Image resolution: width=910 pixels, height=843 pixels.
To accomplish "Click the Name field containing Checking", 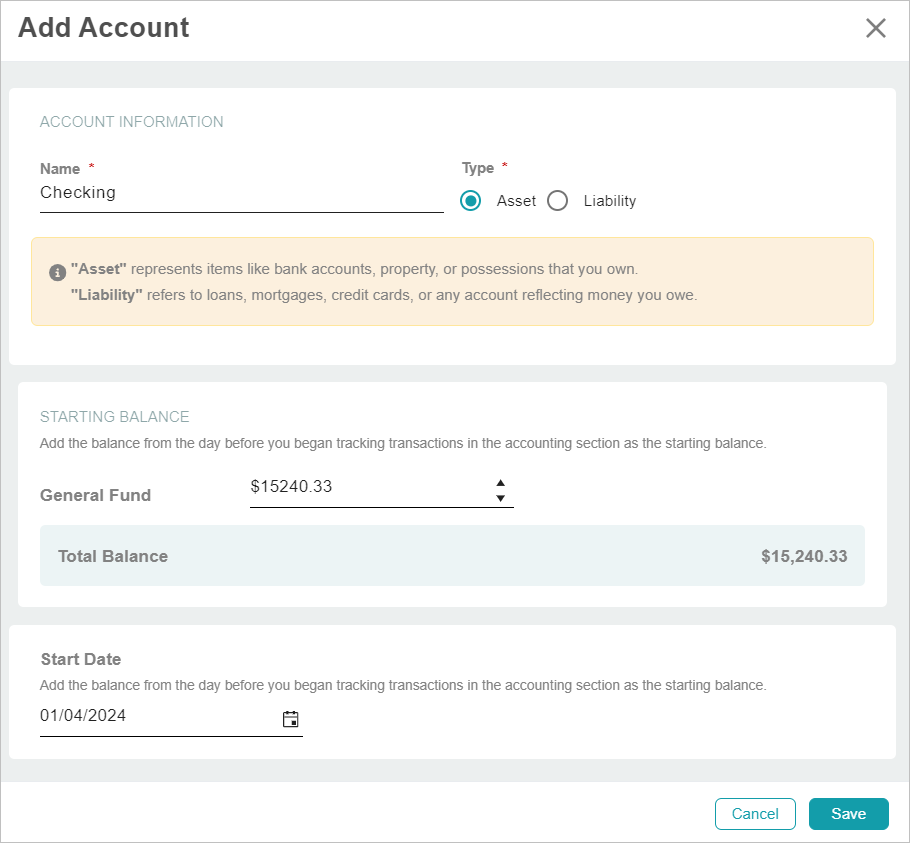I will tap(200, 192).
